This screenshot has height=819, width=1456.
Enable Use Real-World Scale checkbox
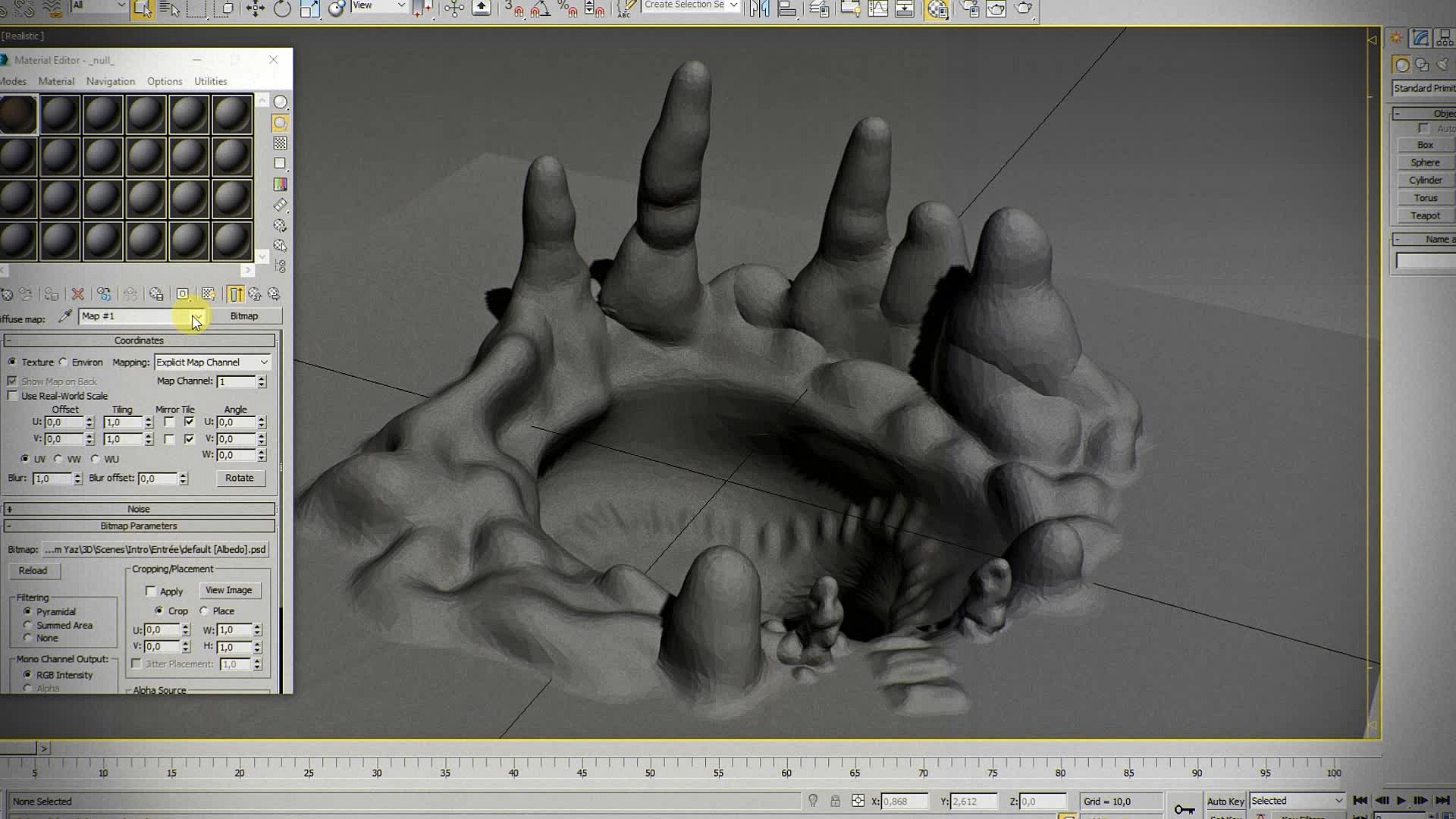coord(12,396)
